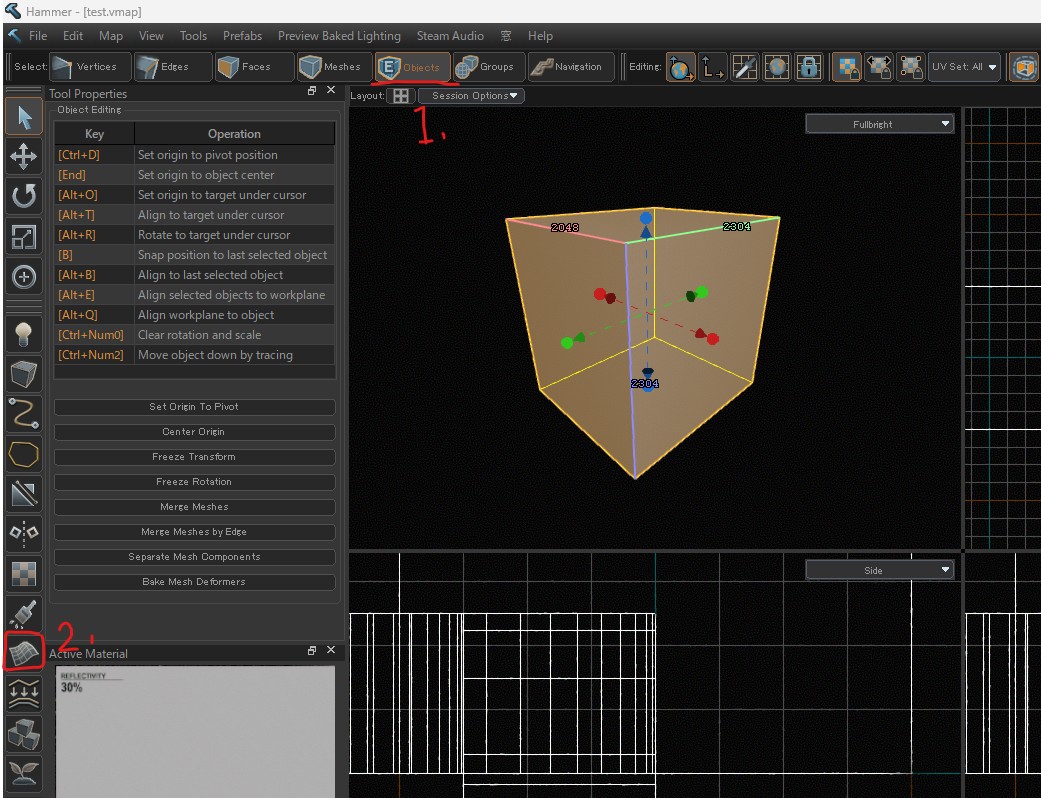The height and width of the screenshot is (798, 1041).
Task: Select the plant foliage tool icon
Action: point(23,772)
